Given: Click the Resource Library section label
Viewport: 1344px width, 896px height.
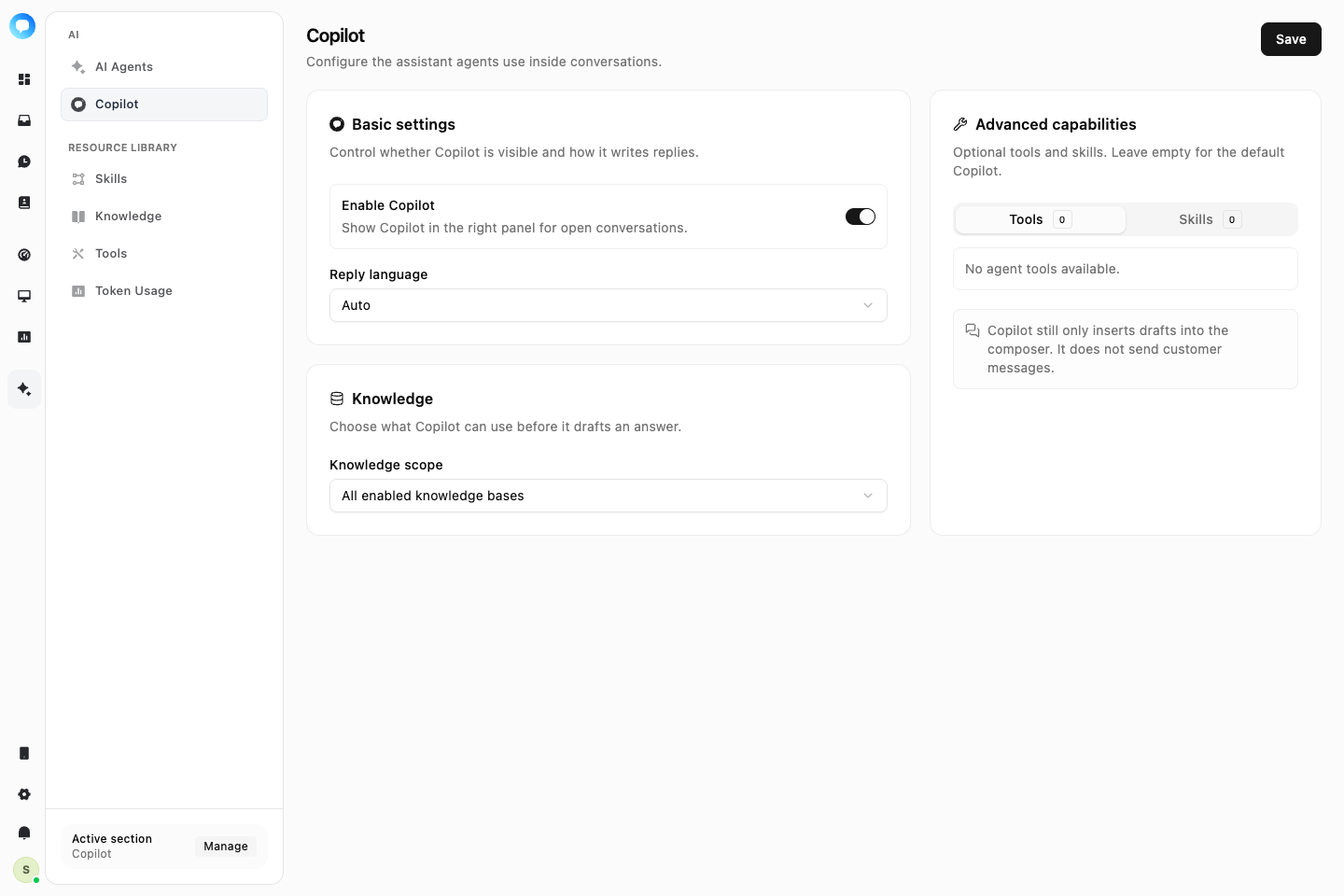Looking at the screenshot, I should [x=122, y=147].
